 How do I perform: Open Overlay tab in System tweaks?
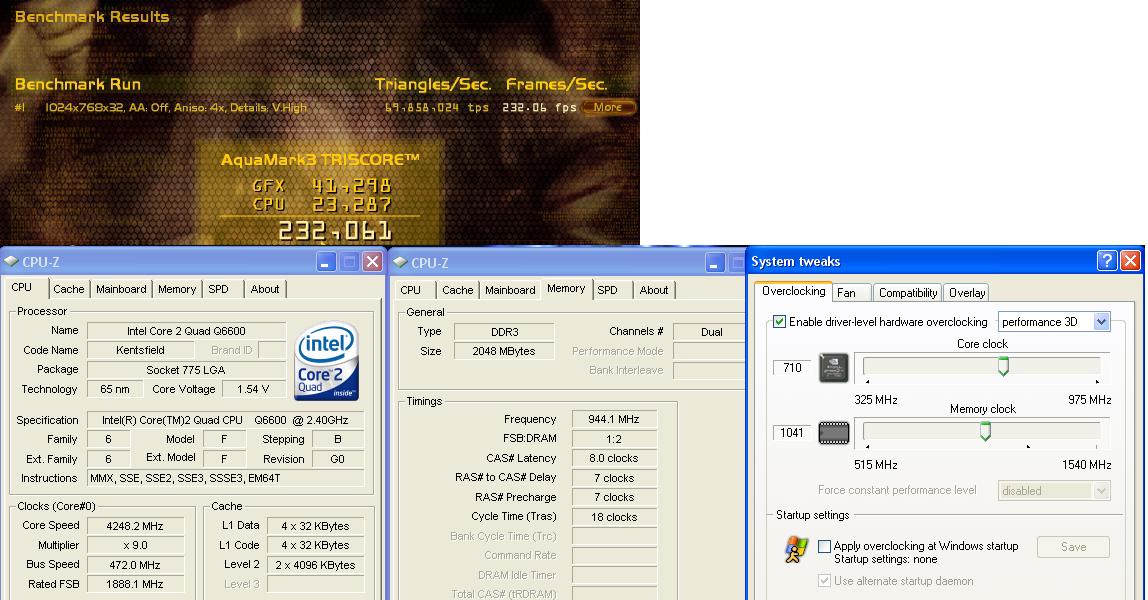pyautogui.click(x=967, y=293)
